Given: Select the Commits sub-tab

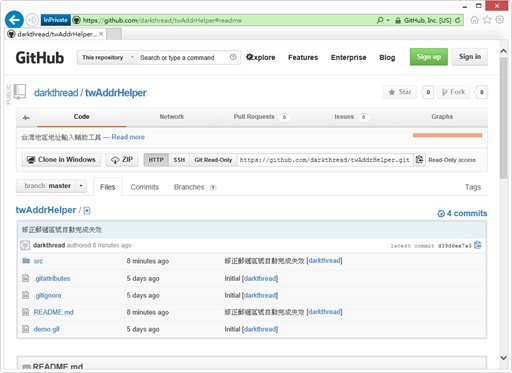Looking at the screenshot, I should 144,187.
